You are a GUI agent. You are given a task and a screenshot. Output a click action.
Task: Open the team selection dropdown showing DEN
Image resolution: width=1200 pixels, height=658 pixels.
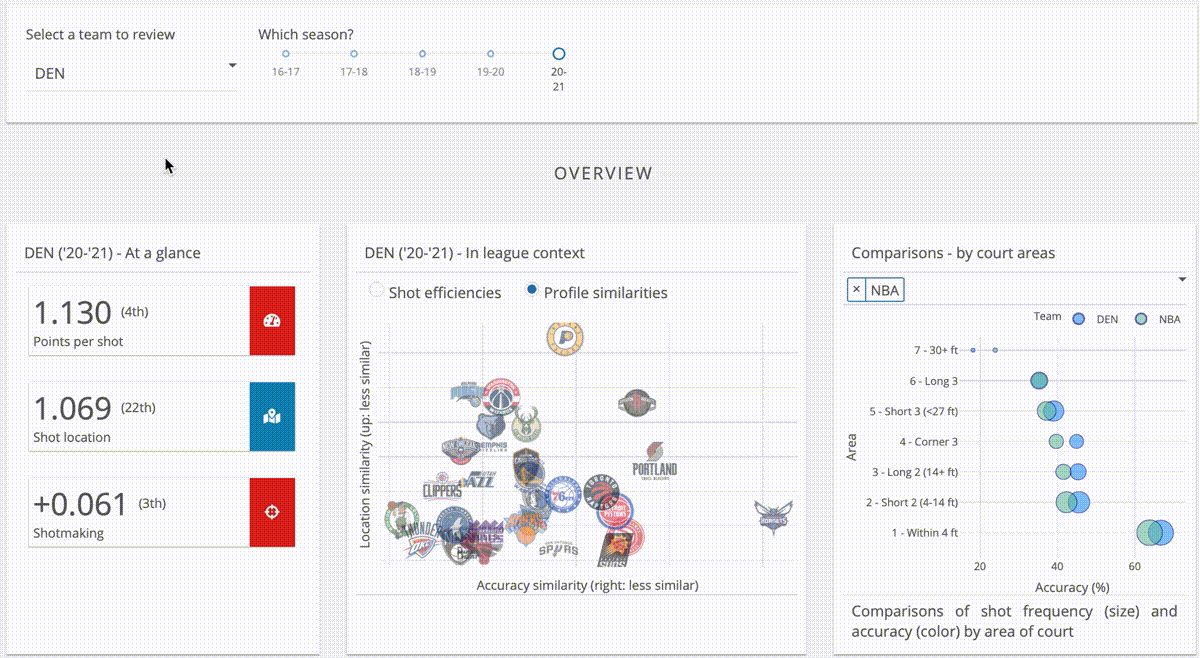click(131, 73)
